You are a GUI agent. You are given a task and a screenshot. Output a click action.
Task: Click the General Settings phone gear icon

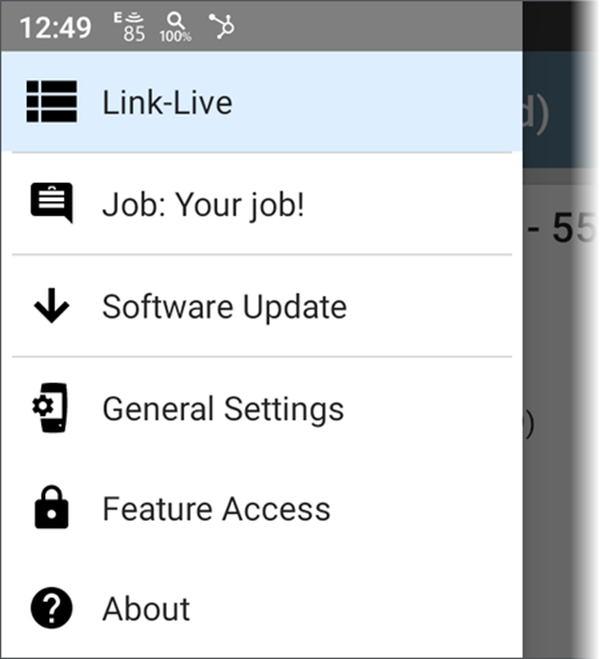50,408
